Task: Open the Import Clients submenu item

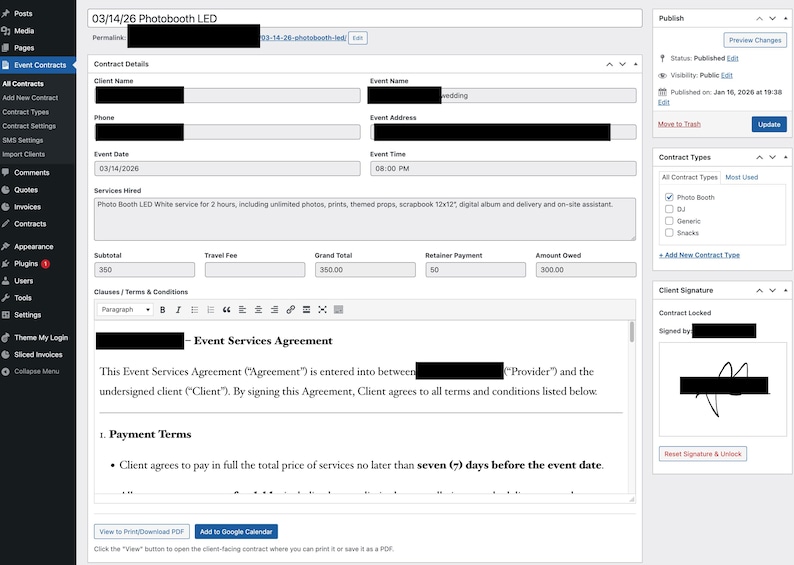Action: click(23, 154)
